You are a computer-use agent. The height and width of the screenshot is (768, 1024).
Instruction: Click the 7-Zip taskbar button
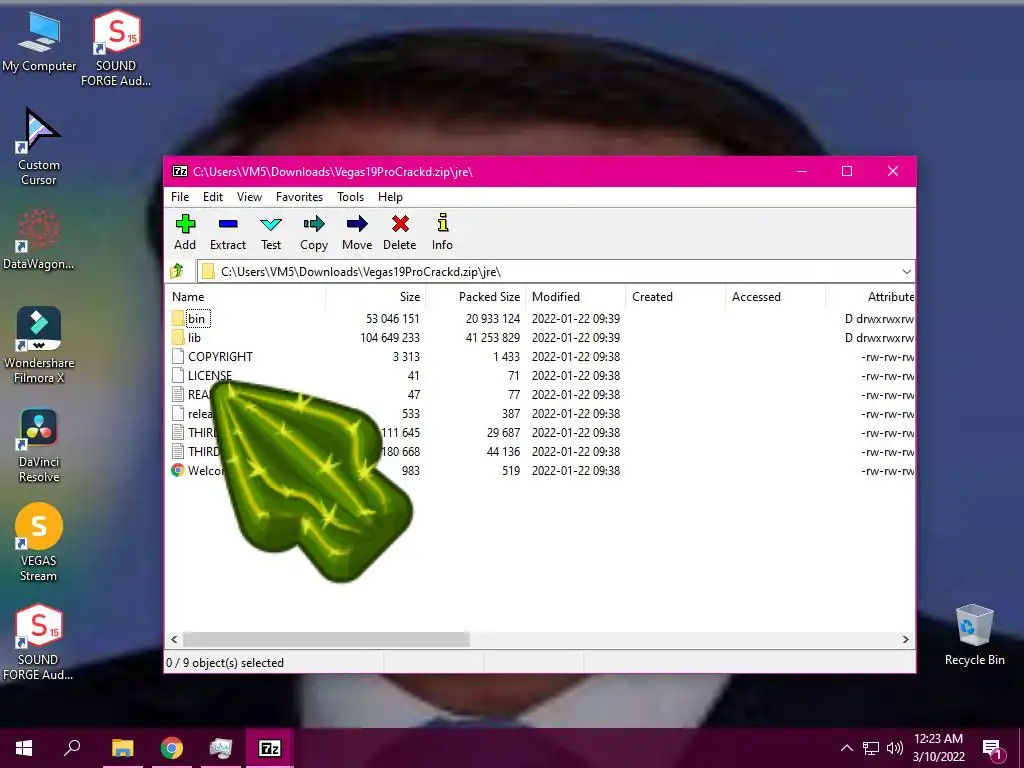coord(270,748)
